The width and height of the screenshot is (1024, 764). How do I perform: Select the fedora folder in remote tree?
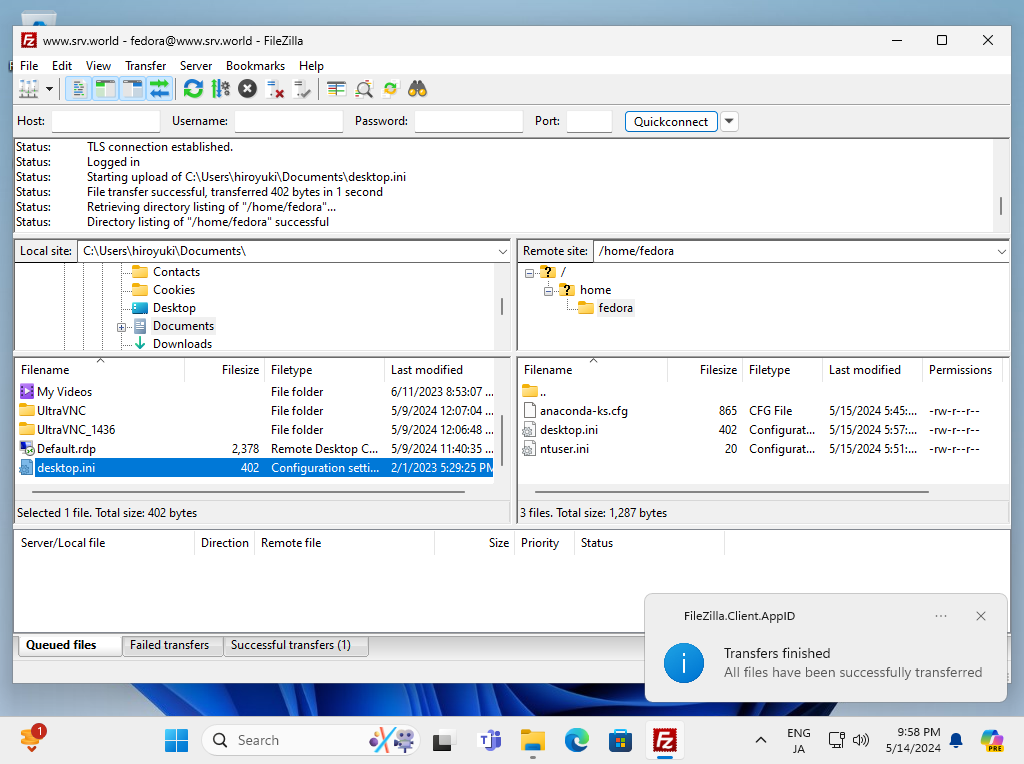click(615, 308)
